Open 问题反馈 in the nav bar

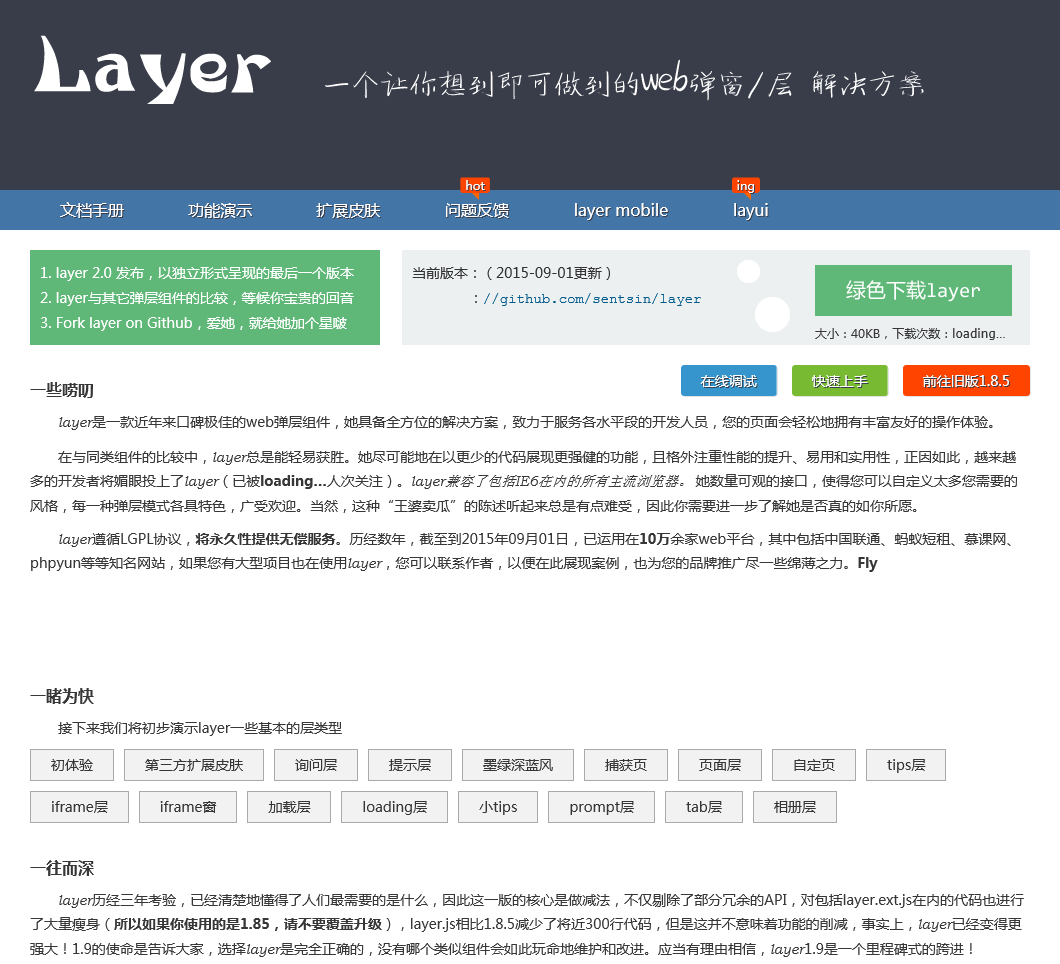pyautogui.click(x=477, y=210)
